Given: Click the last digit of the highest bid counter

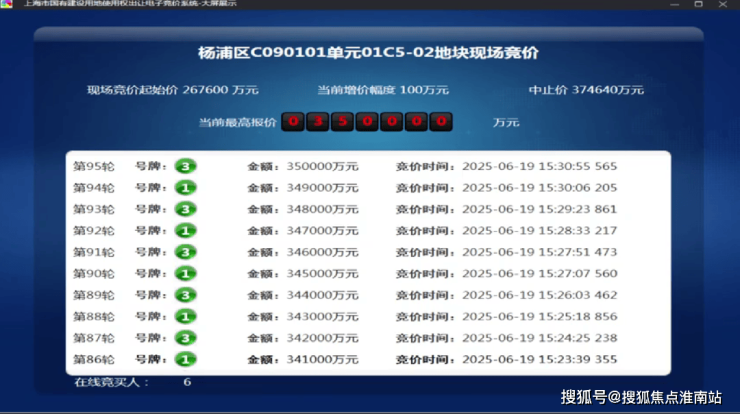Looking at the screenshot, I should click(441, 122).
